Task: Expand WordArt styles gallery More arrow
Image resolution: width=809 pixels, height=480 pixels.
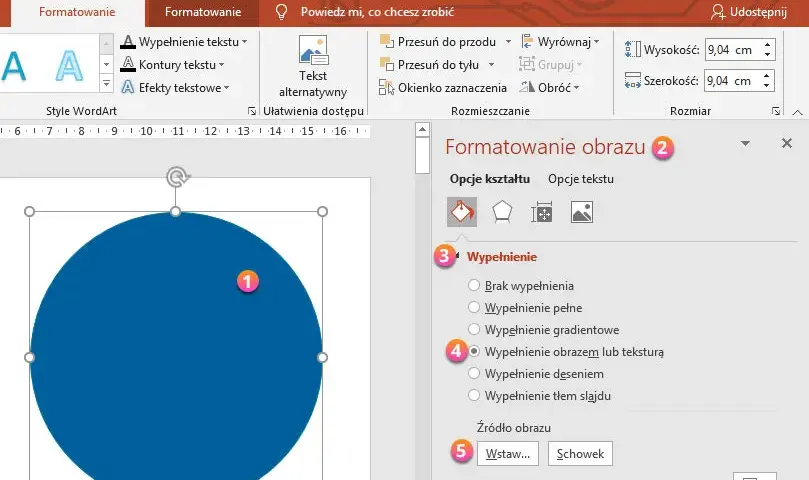Action: pyautogui.click(x=106, y=83)
